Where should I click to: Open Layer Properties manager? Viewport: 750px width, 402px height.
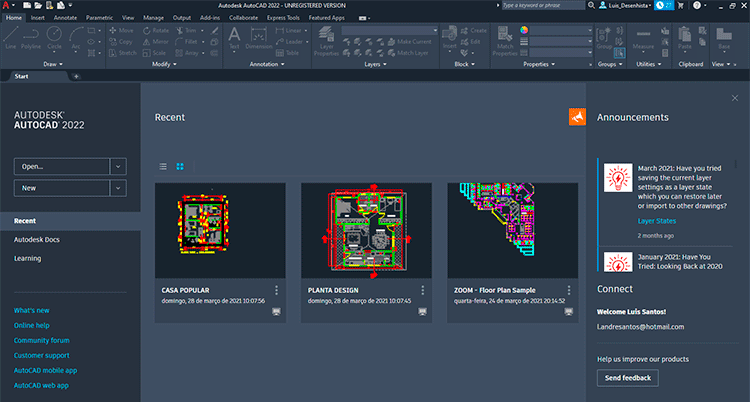[x=326, y=41]
